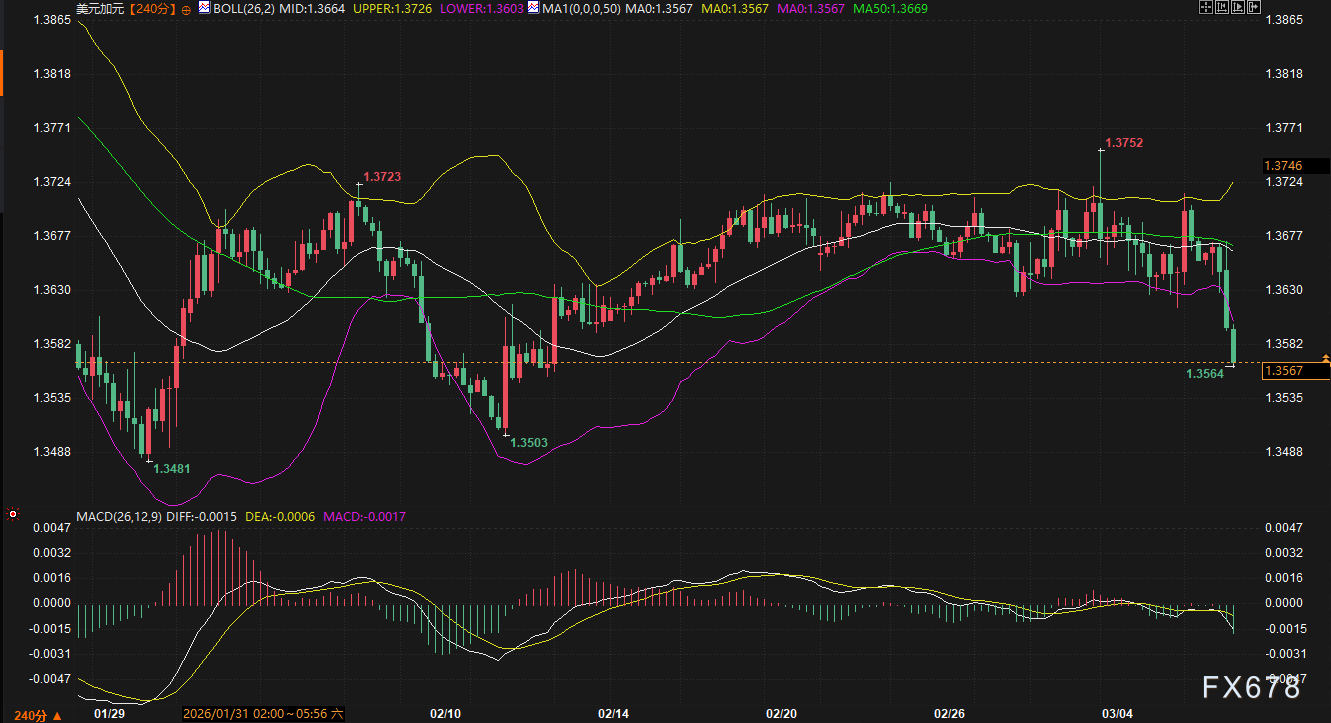The image size is (1331, 723).
Task: Click the MA1 indicator chart icon
Action: pos(535,8)
